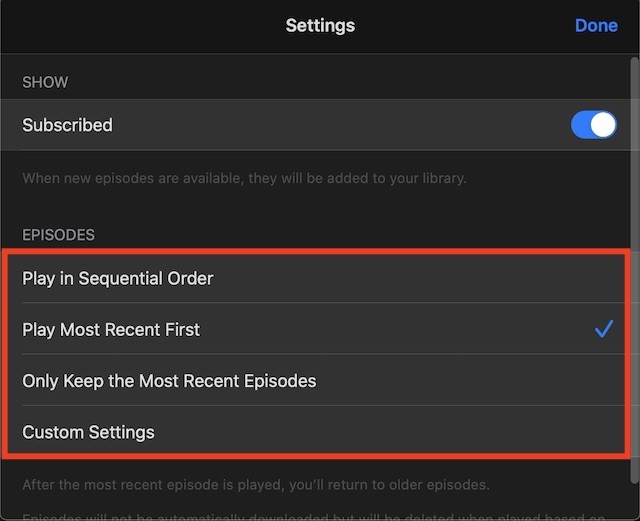Click the blue checkmark beside Play Most Recent First
This screenshot has width=640, height=521.
click(604, 329)
